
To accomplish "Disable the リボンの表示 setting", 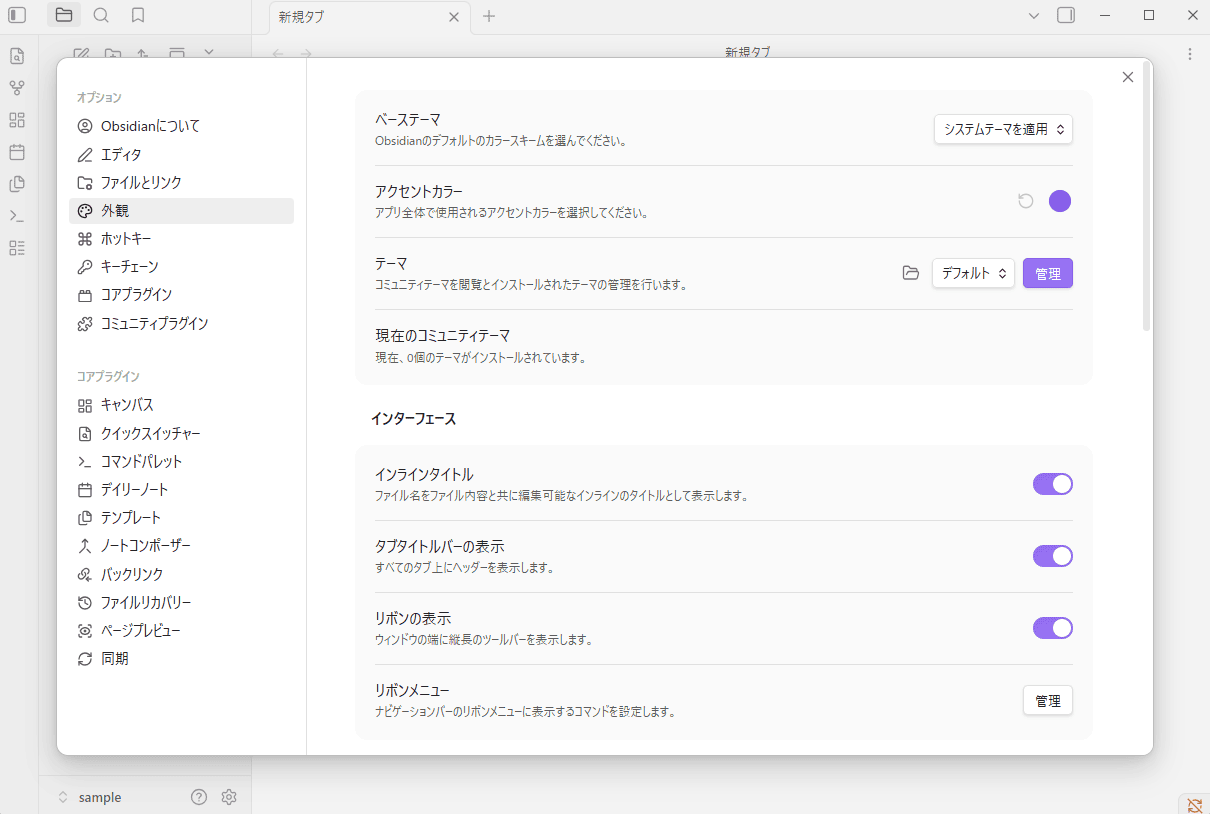I will click(1052, 628).
